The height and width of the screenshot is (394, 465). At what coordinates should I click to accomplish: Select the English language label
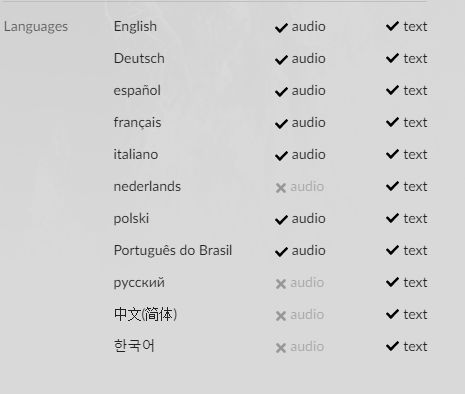[x=135, y=27]
